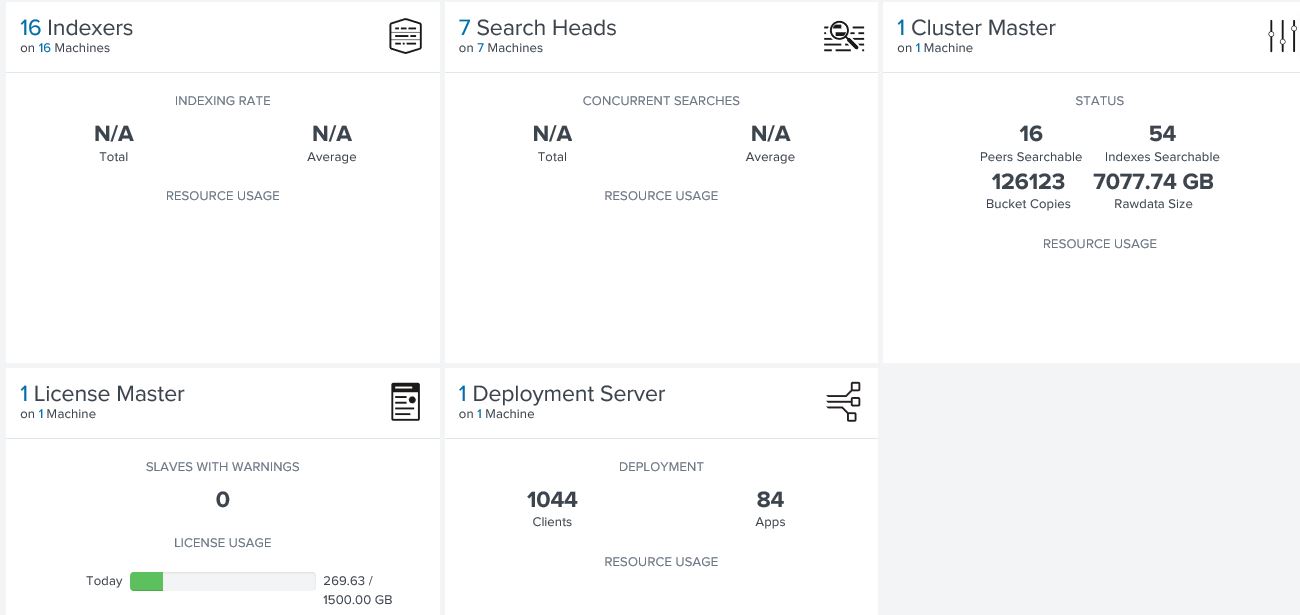
Task: Click the Indexers database icon
Action: tap(403, 34)
